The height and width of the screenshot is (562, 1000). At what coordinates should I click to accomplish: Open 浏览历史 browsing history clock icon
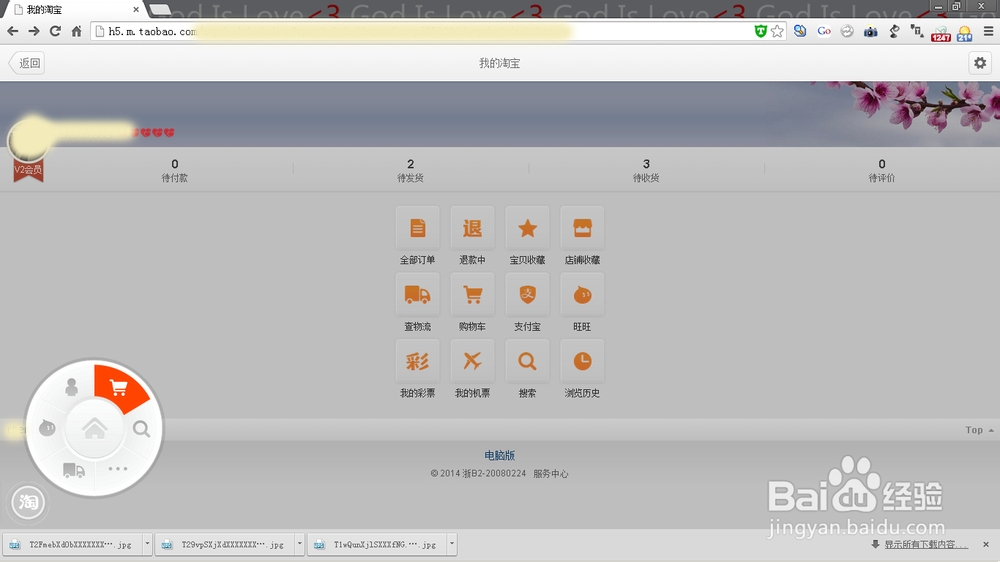pyautogui.click(x=582, y=362)
